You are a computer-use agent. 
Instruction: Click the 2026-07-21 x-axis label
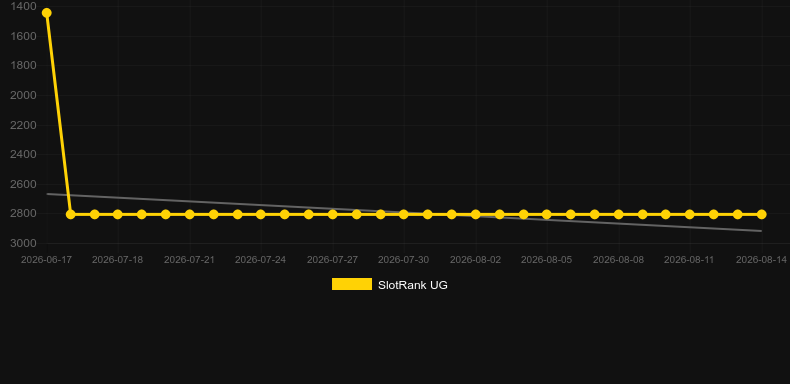pyautogui.click(x=189, y=260)
